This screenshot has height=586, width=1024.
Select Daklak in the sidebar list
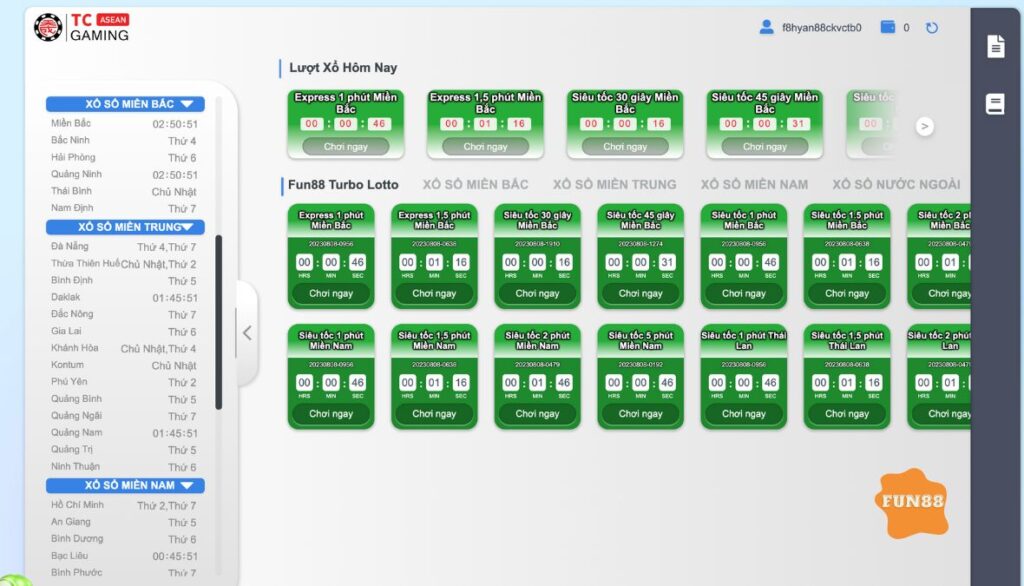[123, 297]
